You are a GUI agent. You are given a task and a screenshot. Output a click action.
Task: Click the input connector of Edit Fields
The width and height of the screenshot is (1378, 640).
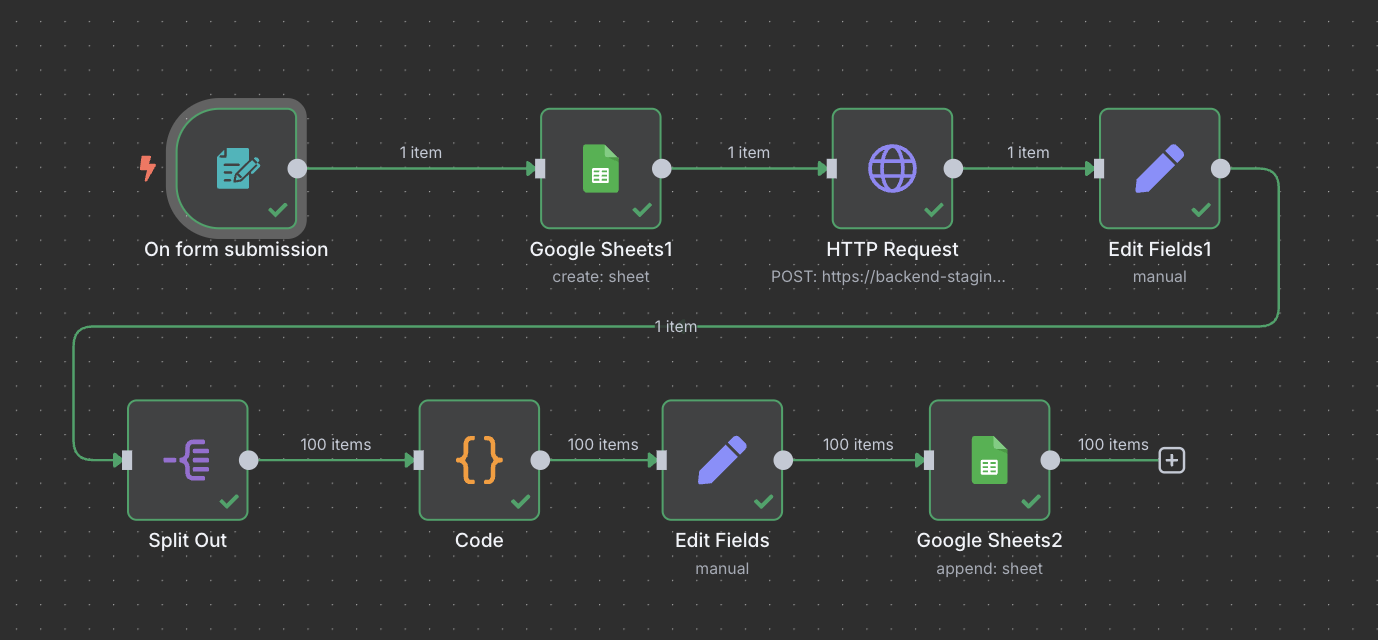[x=662, y=460]
